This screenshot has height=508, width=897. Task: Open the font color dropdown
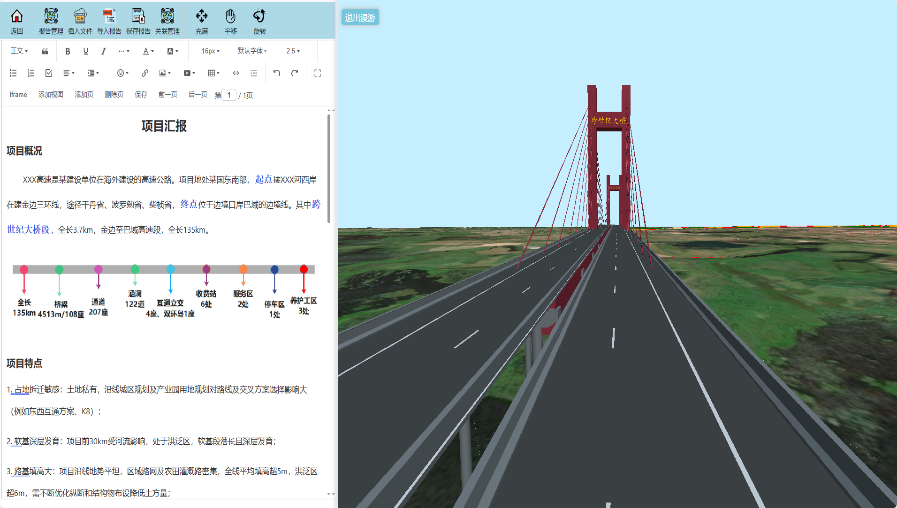(x=148, y=51)
